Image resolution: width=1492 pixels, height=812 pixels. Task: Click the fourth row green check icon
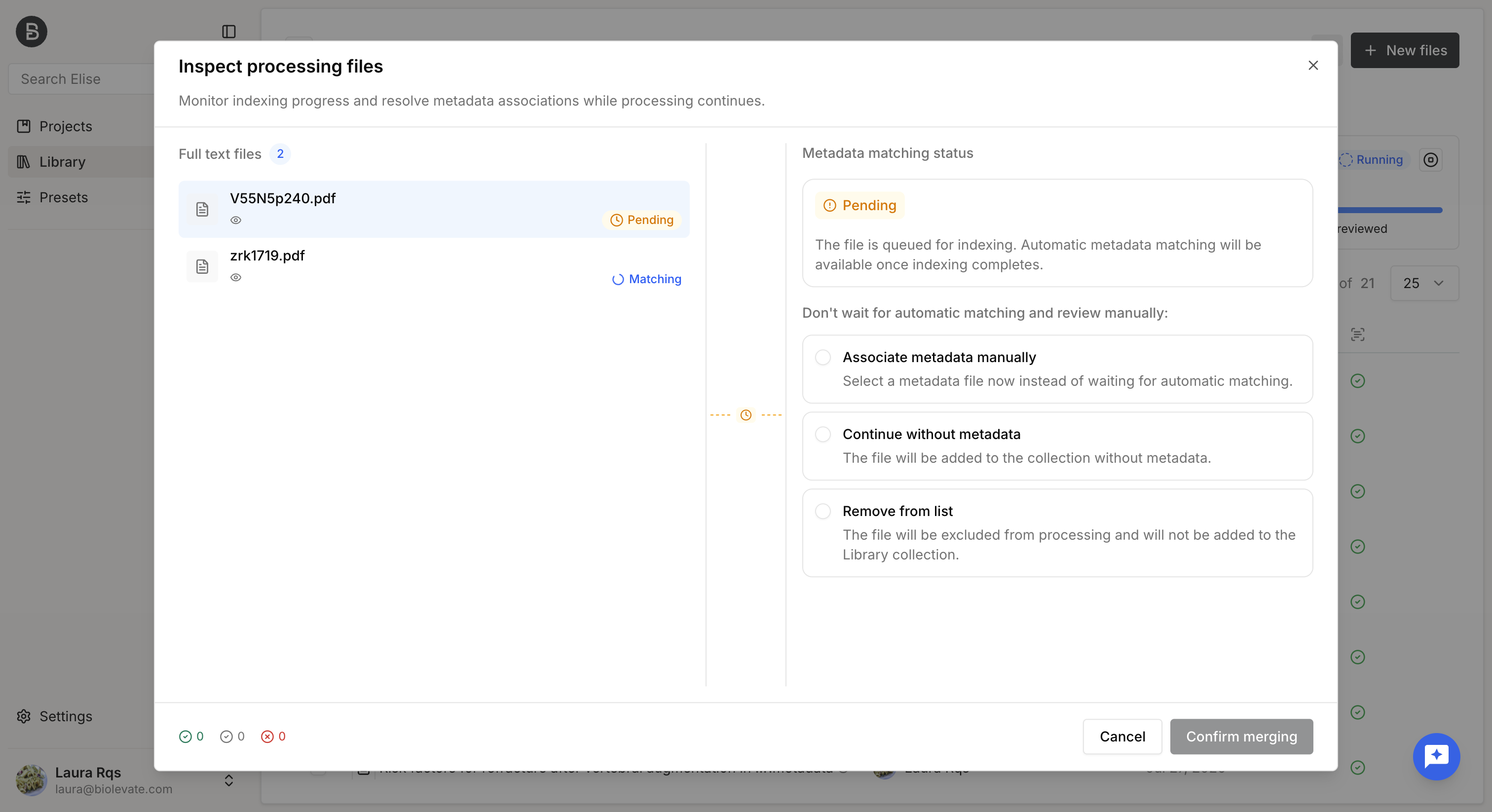click(x=1358, y=547)
